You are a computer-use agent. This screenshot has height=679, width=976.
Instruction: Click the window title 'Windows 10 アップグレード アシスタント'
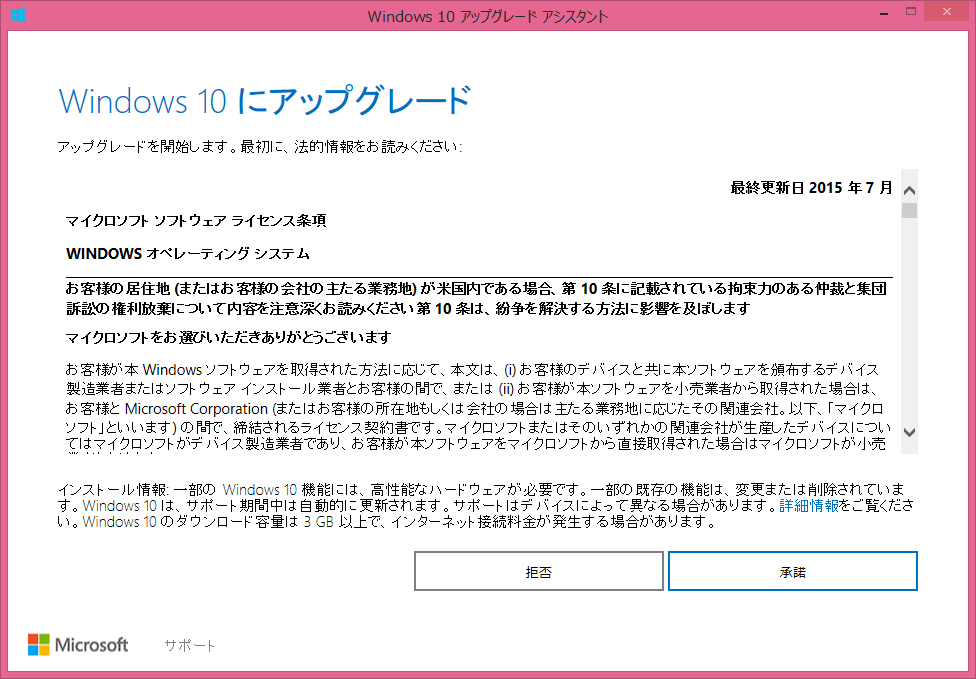(488, 16)
